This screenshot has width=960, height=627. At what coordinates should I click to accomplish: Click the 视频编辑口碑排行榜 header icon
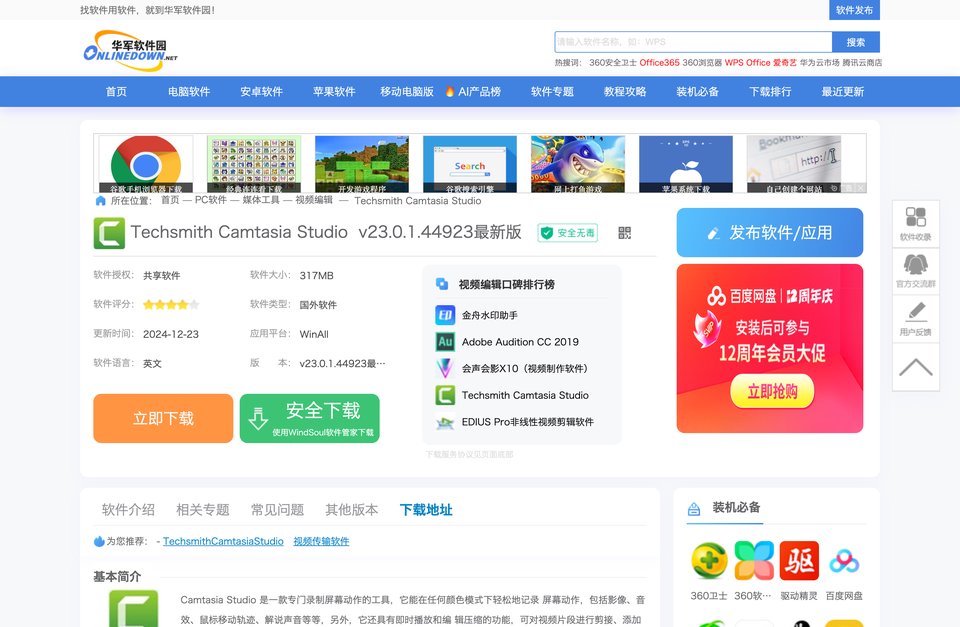coord(442,284)
